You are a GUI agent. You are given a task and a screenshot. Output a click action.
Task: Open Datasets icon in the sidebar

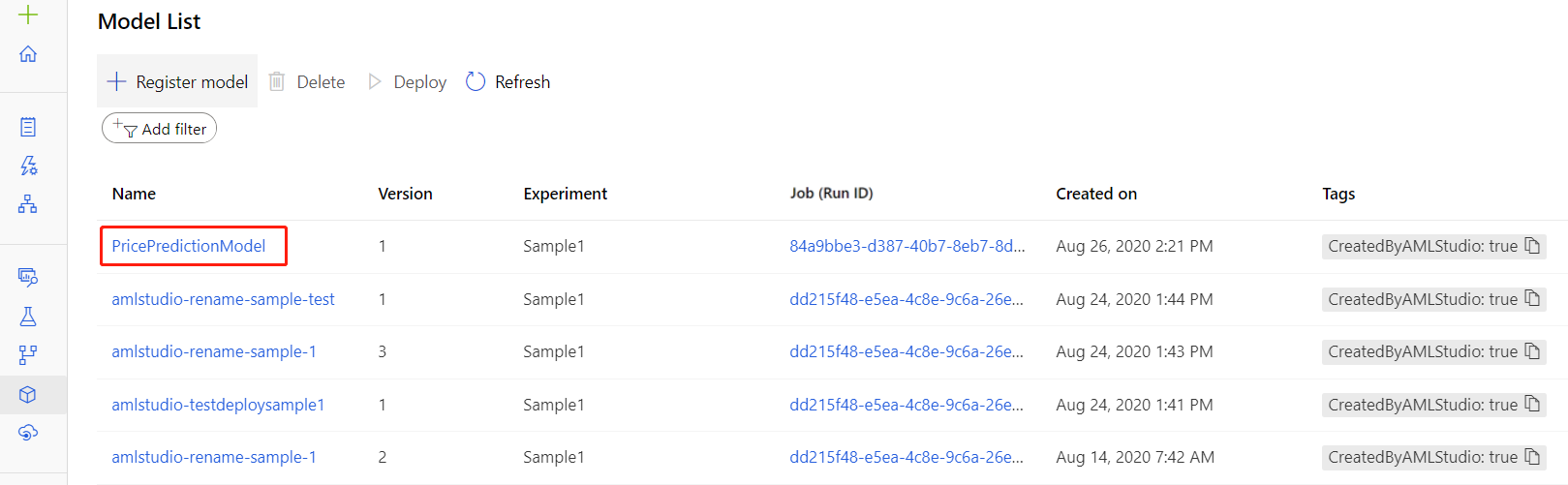(28, 278)
